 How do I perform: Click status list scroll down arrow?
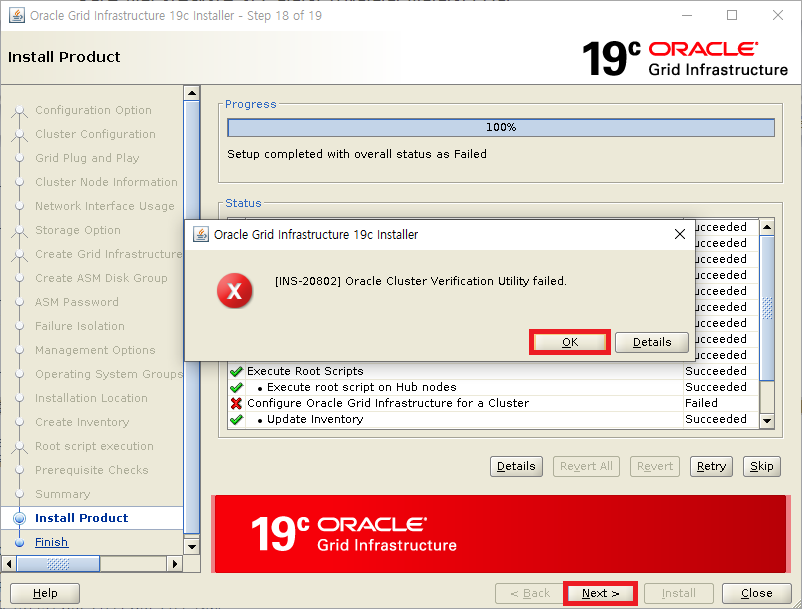(x=767, y=421)
